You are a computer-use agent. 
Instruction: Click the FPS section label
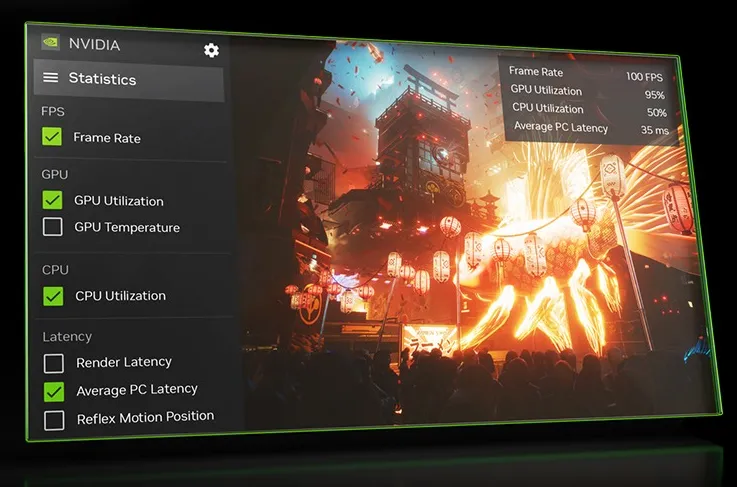(x=53, y=111)
